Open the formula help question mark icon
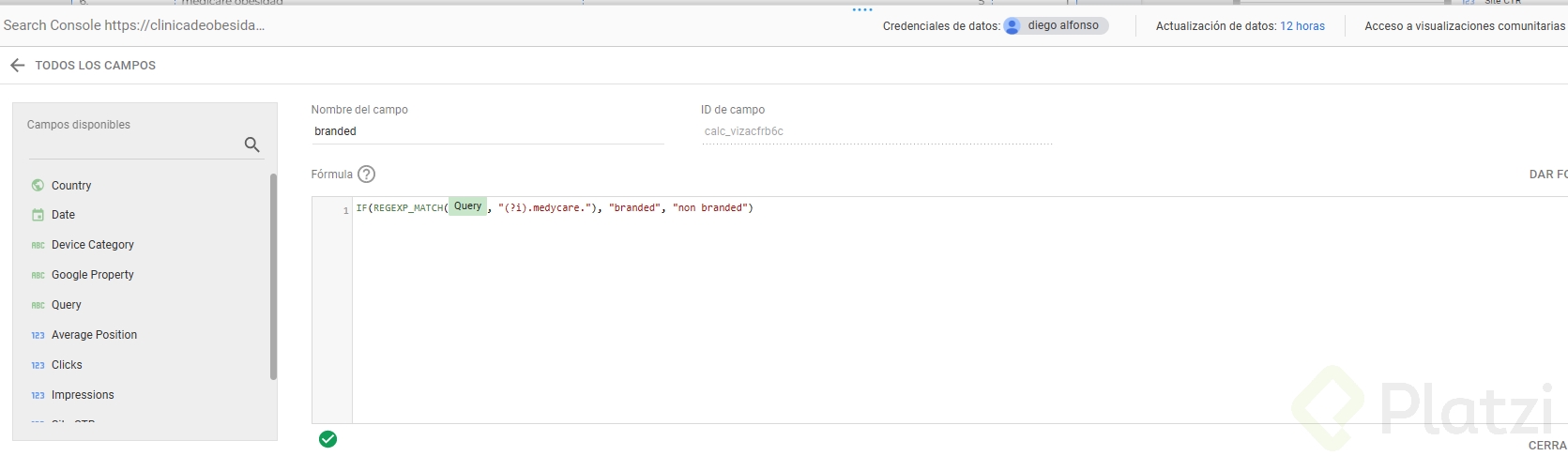Viewport: 1568px width, 456px height. pyautogui.click(x=367, y=175)
